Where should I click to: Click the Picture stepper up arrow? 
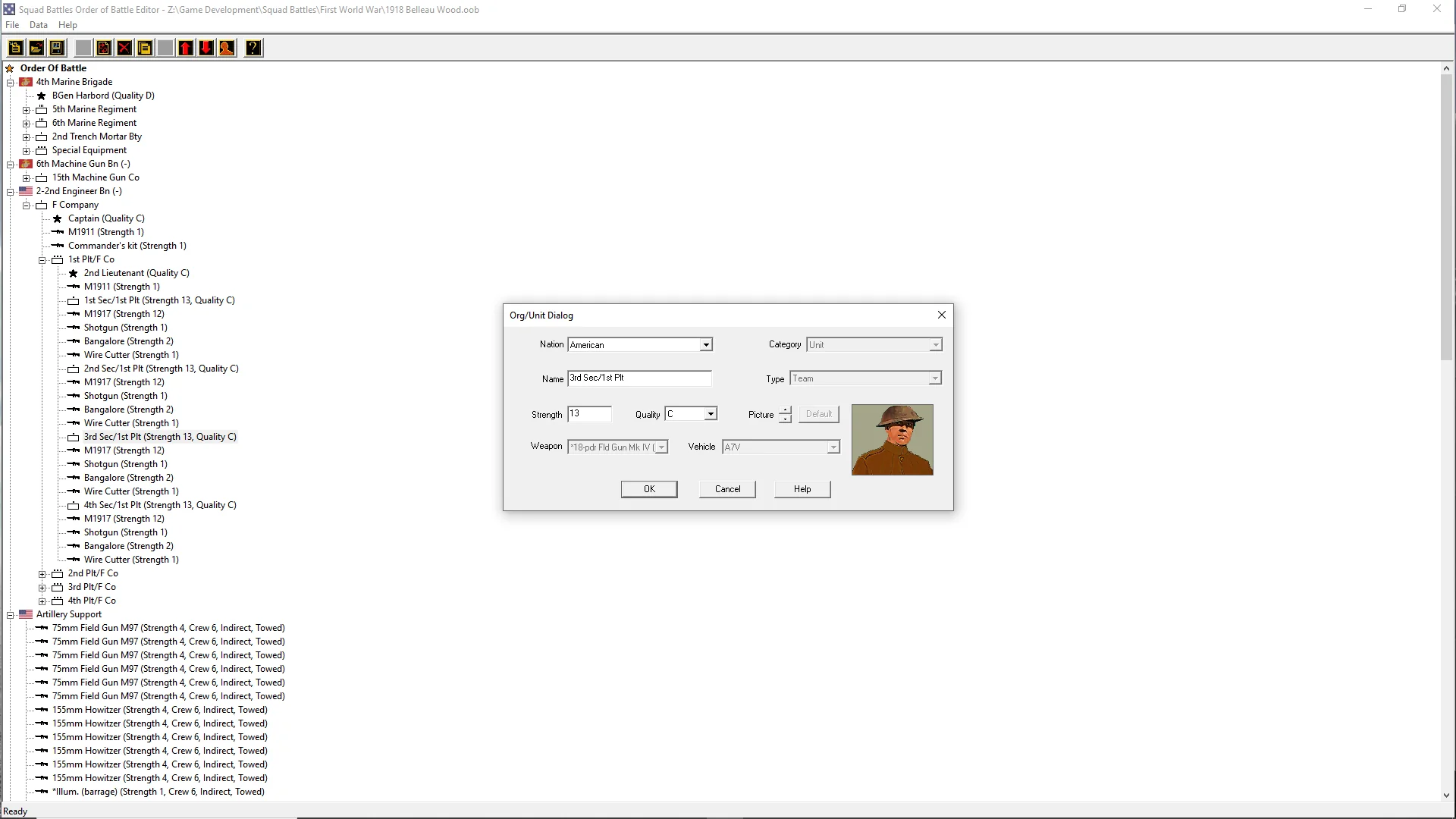(x=785, y=410)
